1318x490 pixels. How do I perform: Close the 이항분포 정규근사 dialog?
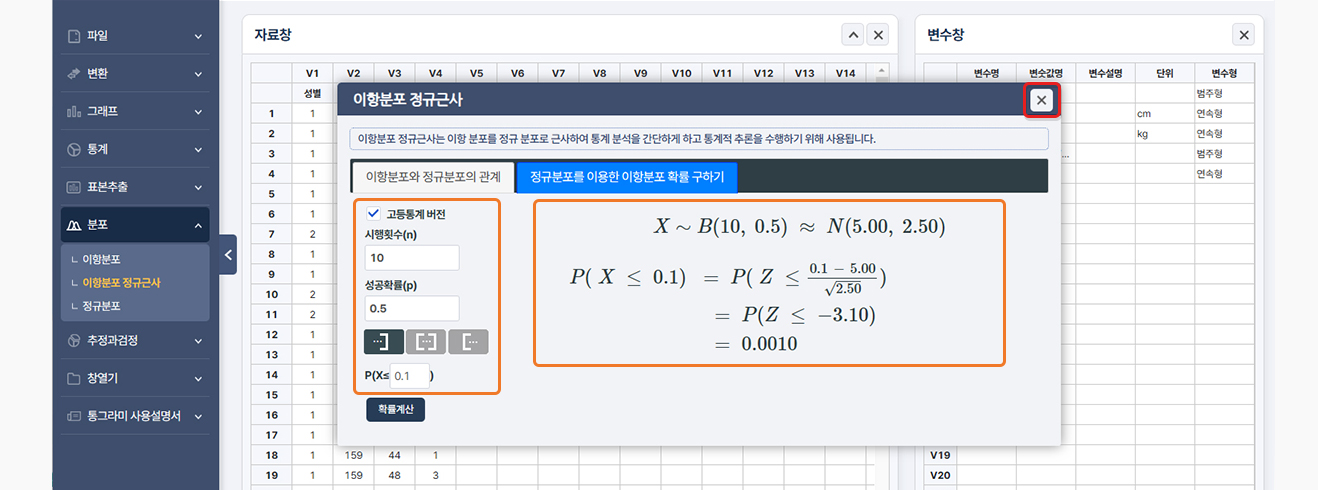pos(1042,100)
